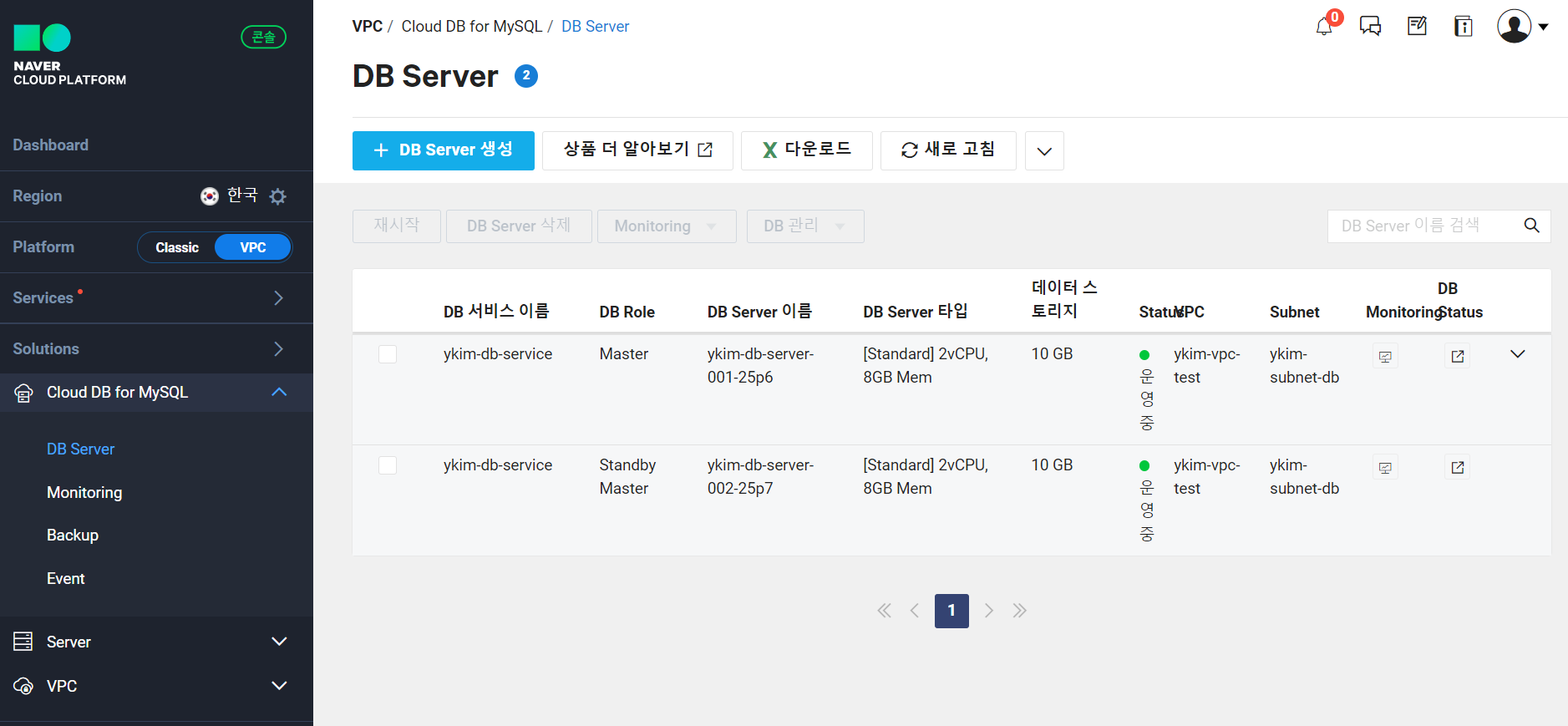Open the notifications bell icon

pos(1324,27)
